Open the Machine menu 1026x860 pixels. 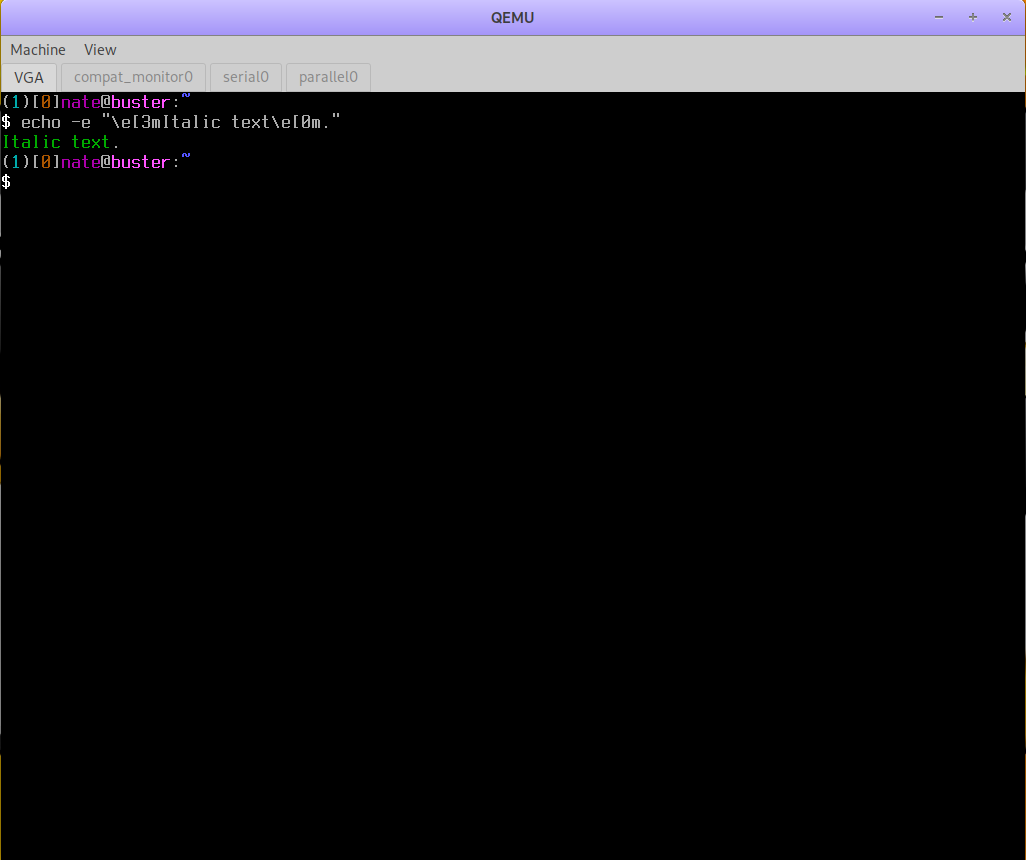pos(38,50)
